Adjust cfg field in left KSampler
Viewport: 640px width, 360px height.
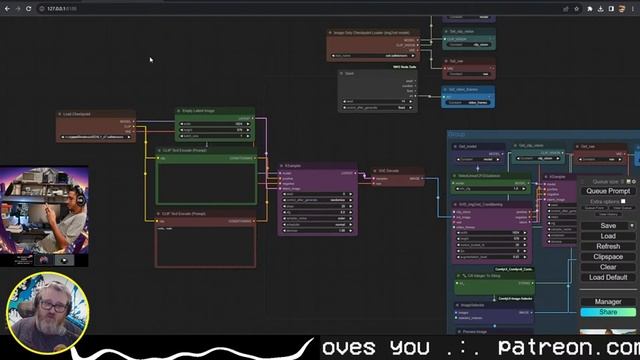click(x=318, y=212)
